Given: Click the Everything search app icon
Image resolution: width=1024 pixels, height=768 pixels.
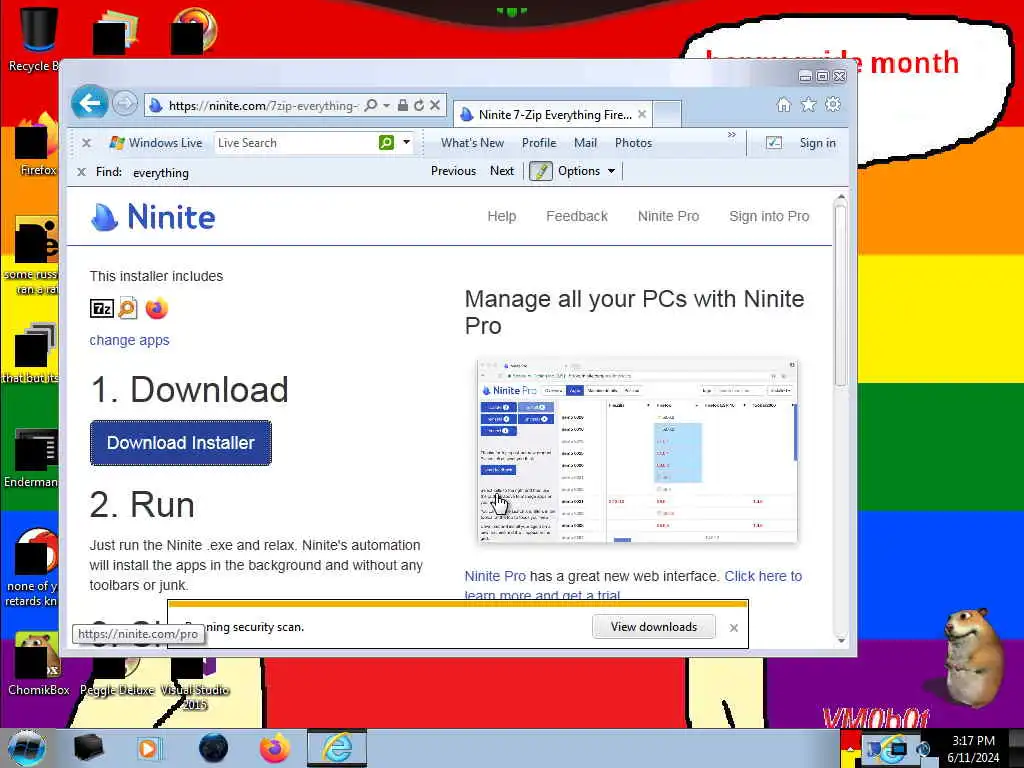Looking at the screenshot, I should click(x=128, y=308).
